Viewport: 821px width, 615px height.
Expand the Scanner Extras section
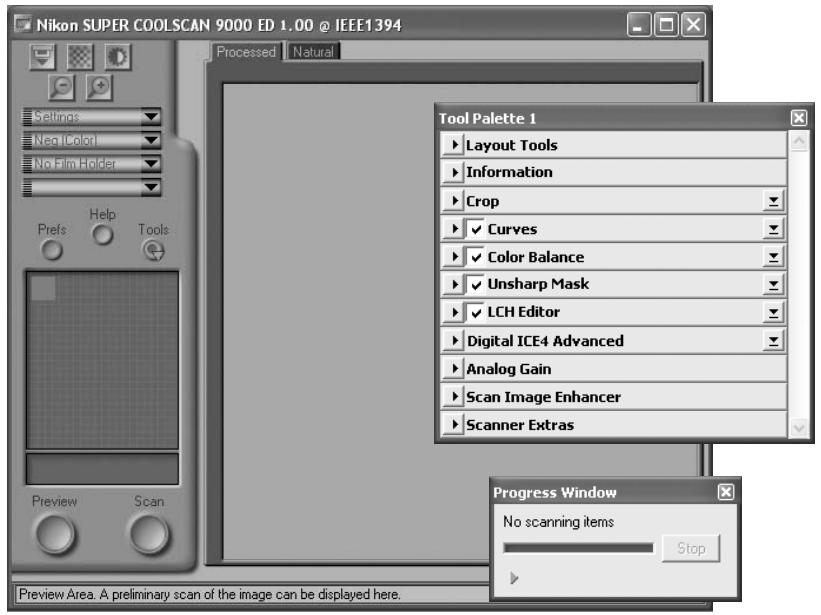point(454,424)
